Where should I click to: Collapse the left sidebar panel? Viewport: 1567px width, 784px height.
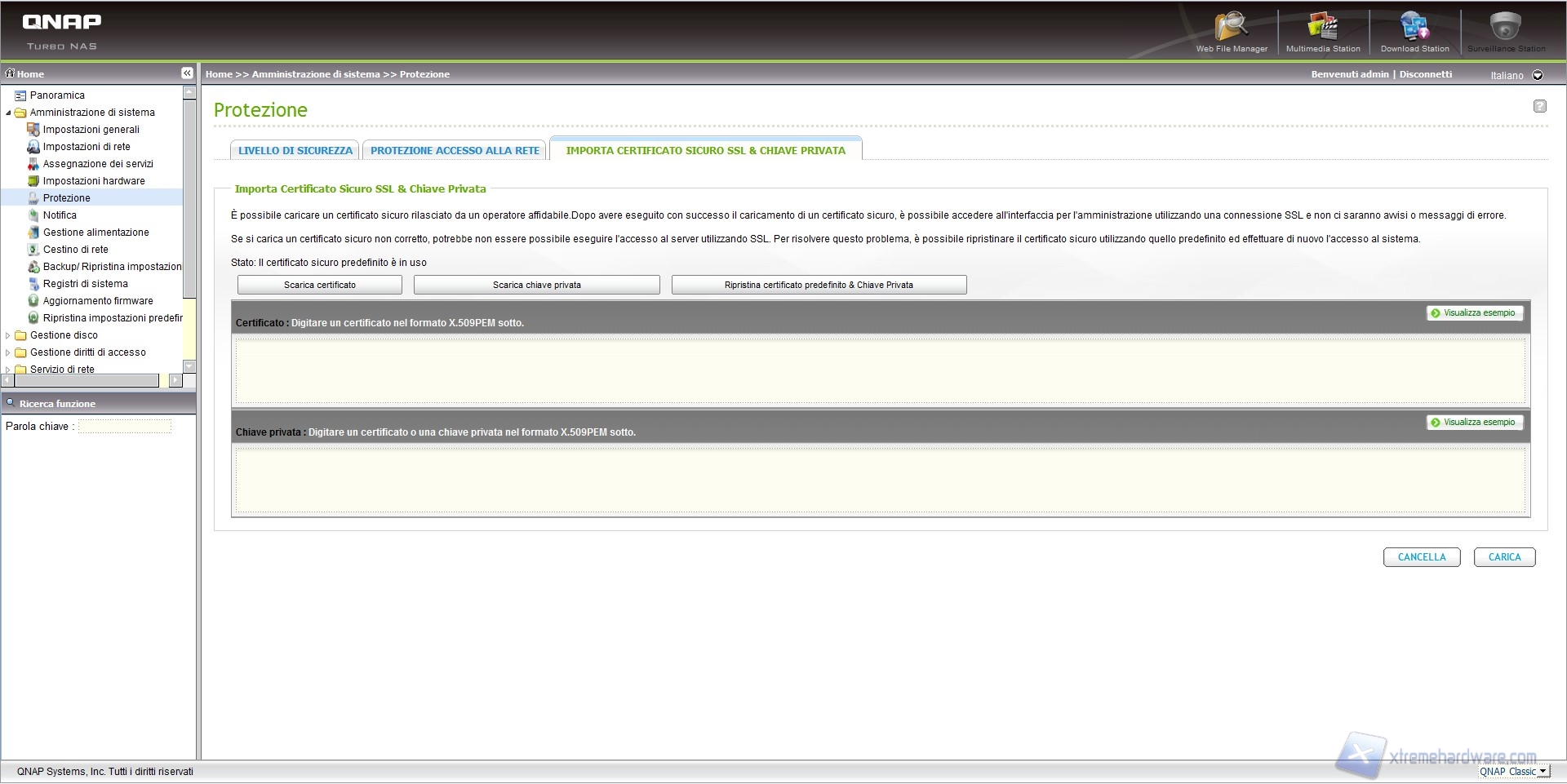click(x=187, y=73)
